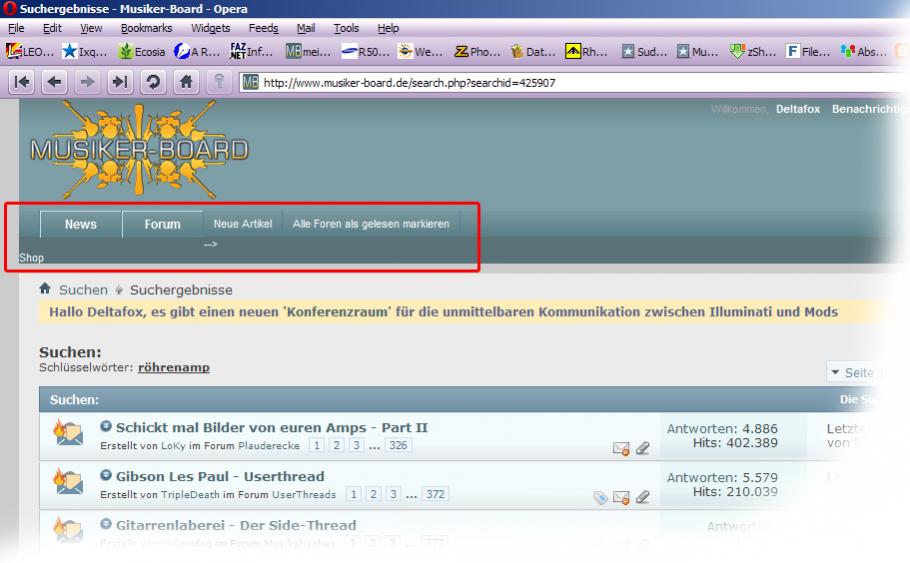Click the Suchen breadcrumb link
The width and height of the screenshot is (910, 563).
click(x=83, y=290)
